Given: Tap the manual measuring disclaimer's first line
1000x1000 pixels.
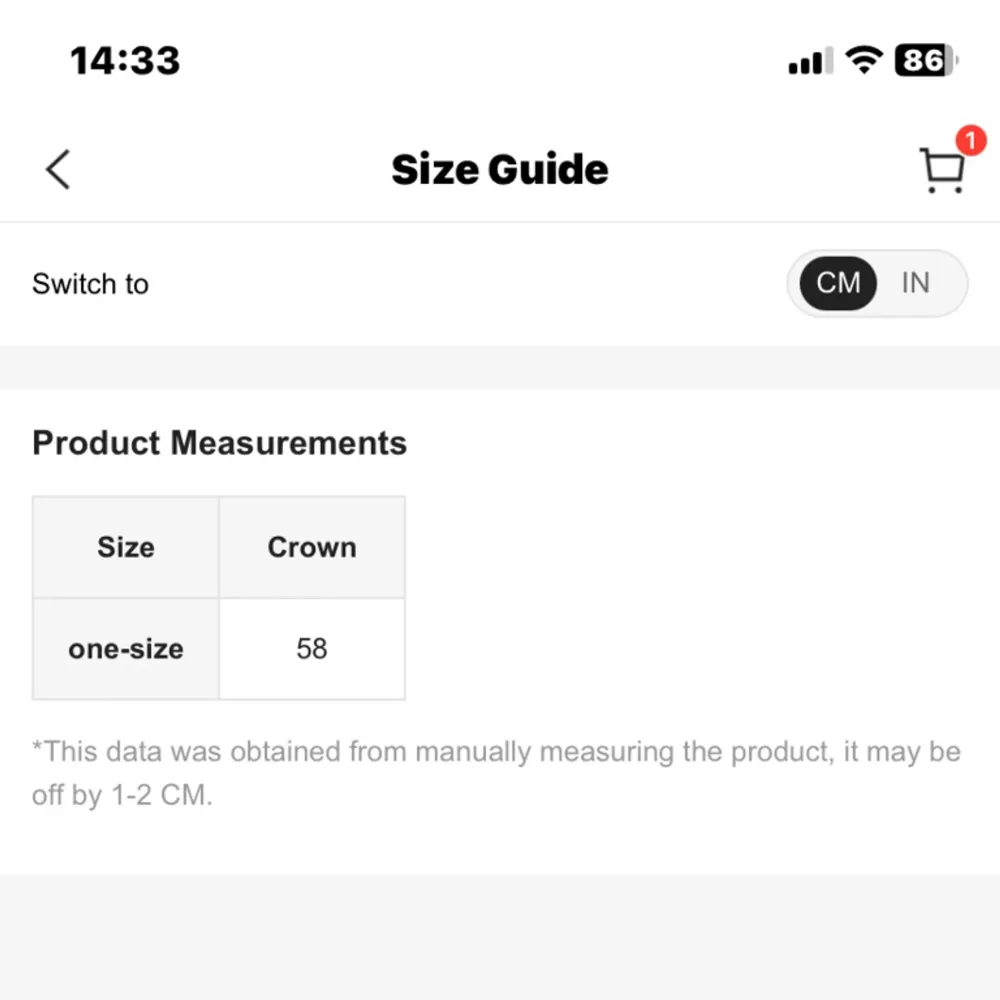Looking at the screenshot, I should coord(496,752).
